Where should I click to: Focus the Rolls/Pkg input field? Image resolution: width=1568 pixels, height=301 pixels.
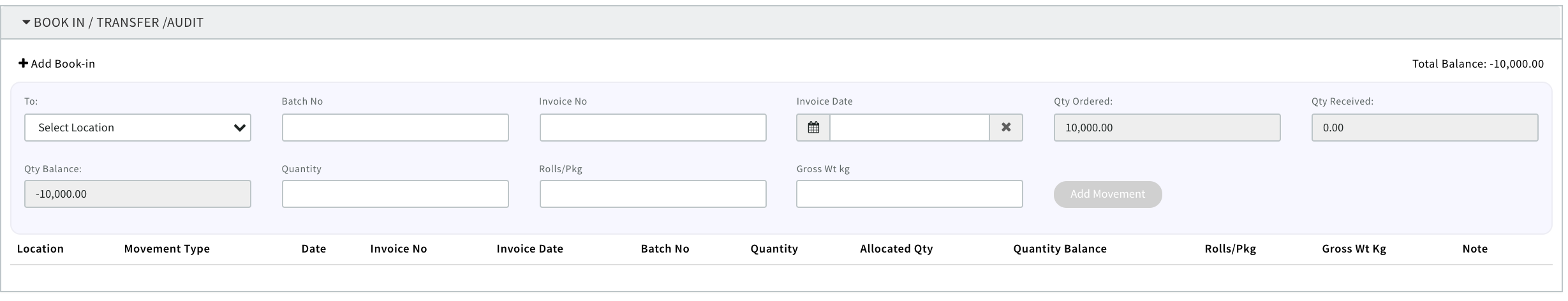coord(653,194)
